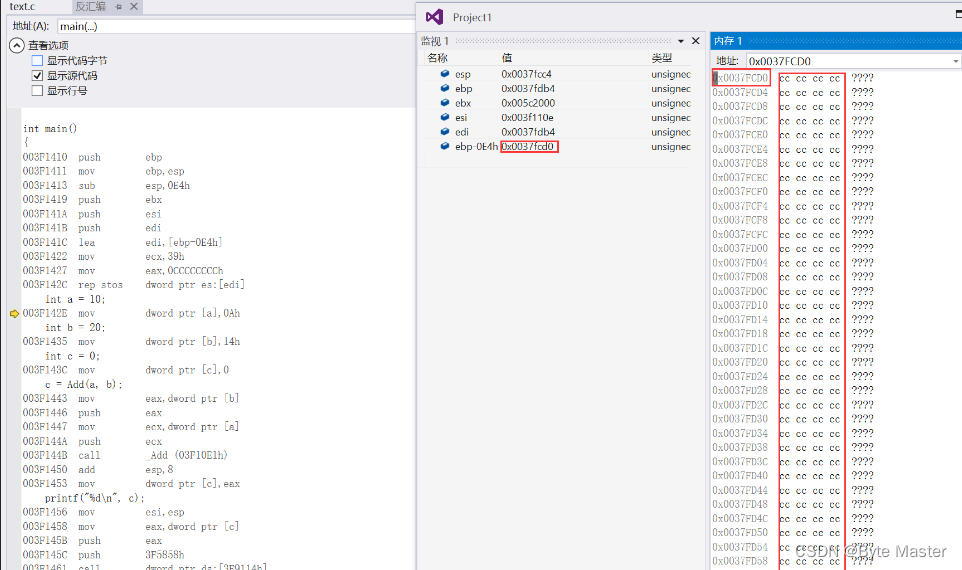The image size is (962, 570).
Task: Uncheck the 显示源代码 checkbox
Action: [x=37, y=75]
